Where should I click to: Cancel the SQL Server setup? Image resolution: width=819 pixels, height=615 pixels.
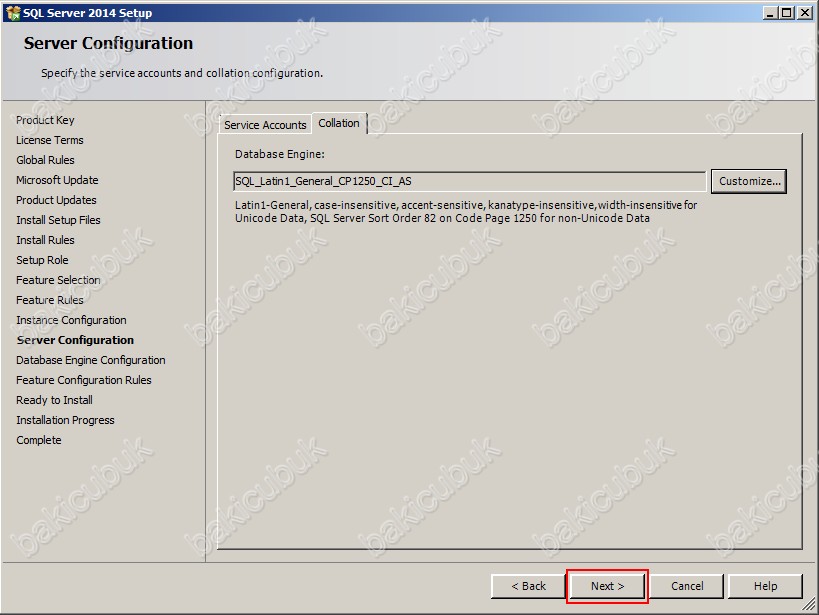coord(686,586)
